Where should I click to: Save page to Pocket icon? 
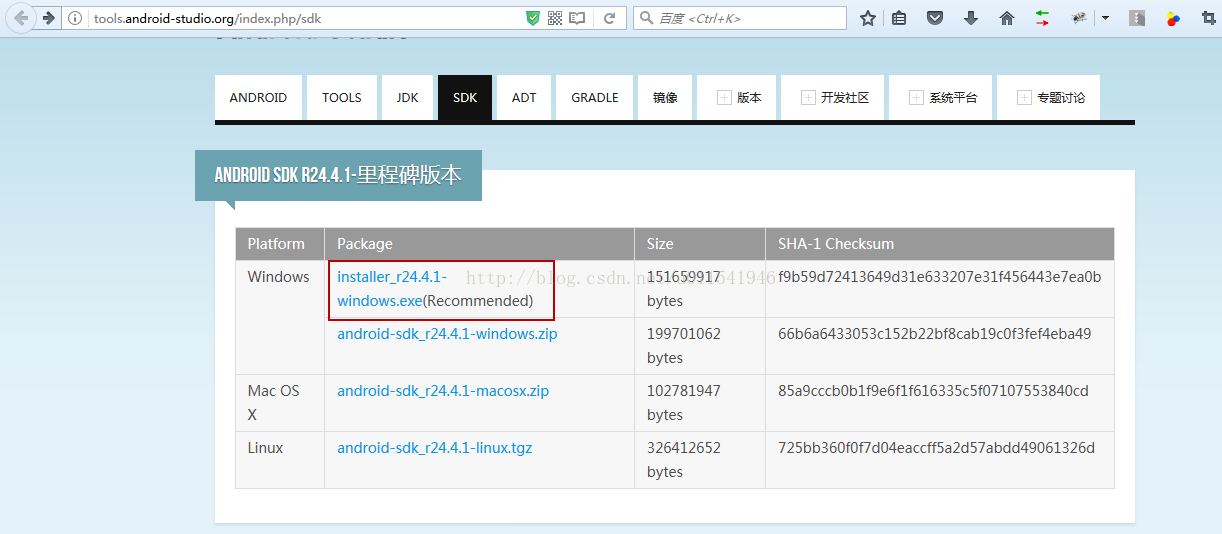click(x=934, y=18)
